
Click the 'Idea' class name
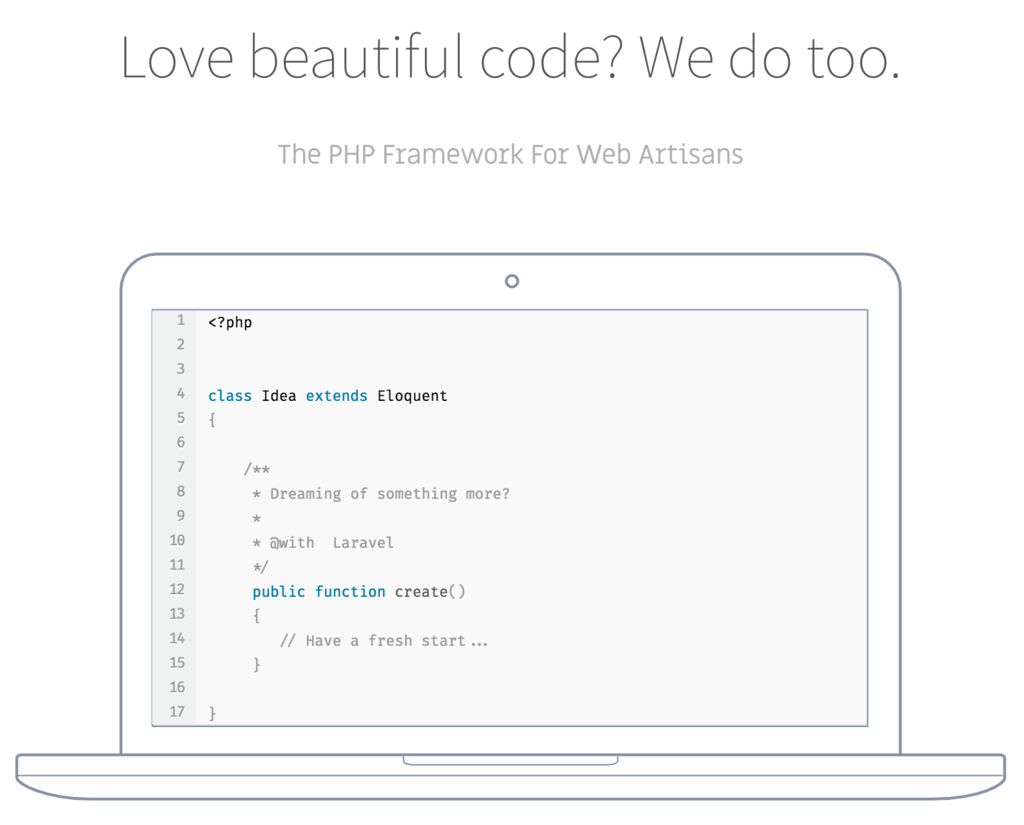click(x=279, y=396)
